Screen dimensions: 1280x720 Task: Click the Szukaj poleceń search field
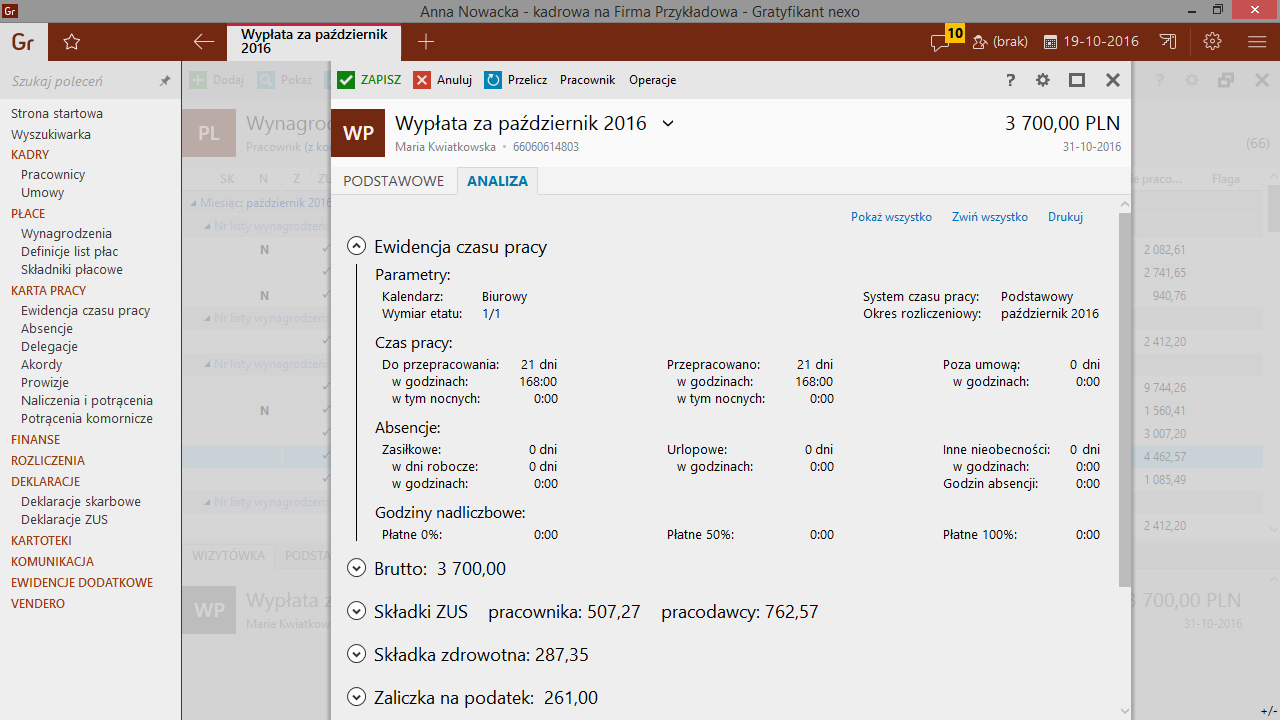pyautogui.click(x=80, y=81)
